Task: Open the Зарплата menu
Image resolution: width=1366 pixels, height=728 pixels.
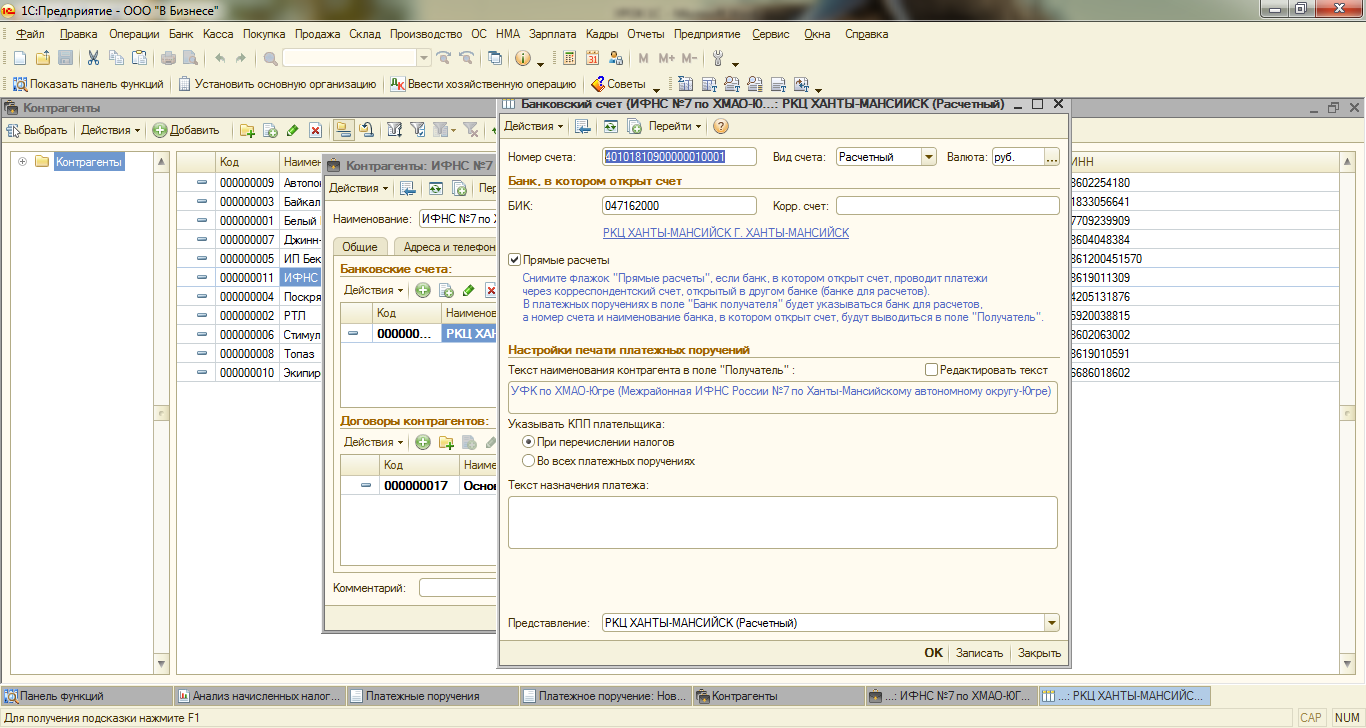Action: pyautogui.click(x=552, y=34)
